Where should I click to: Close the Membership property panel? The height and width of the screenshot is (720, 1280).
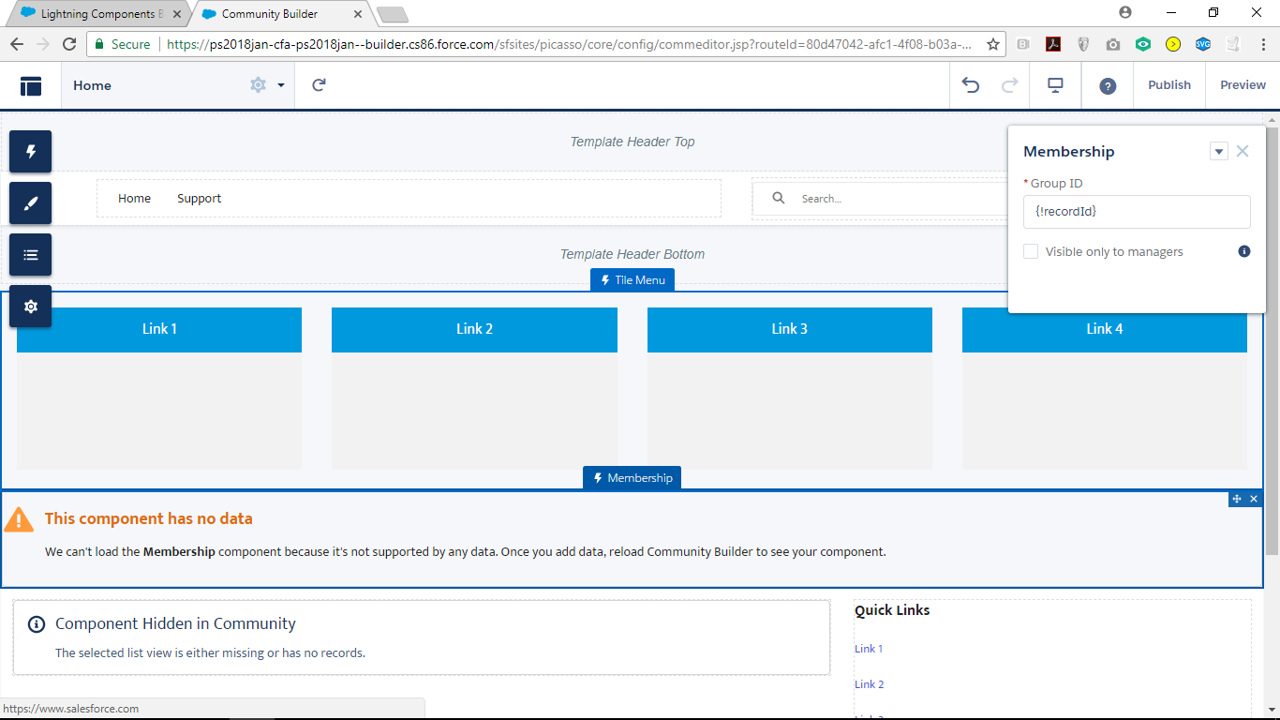click(1242, 151)
